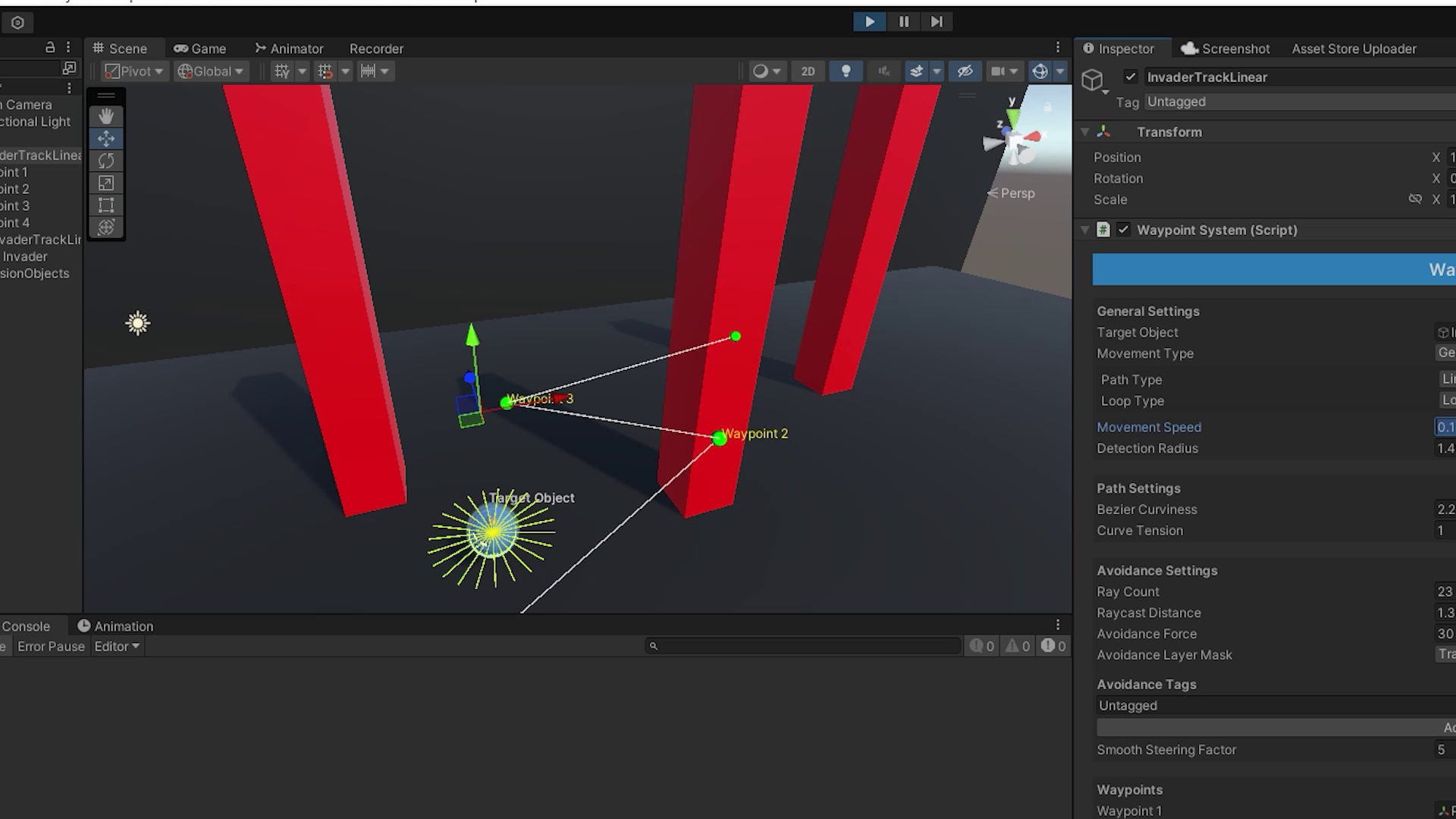The height and width of the screenshot is (819, 1456).
Task: Open draw mode shading sphere menu
Action: click(x=766, y=71)
